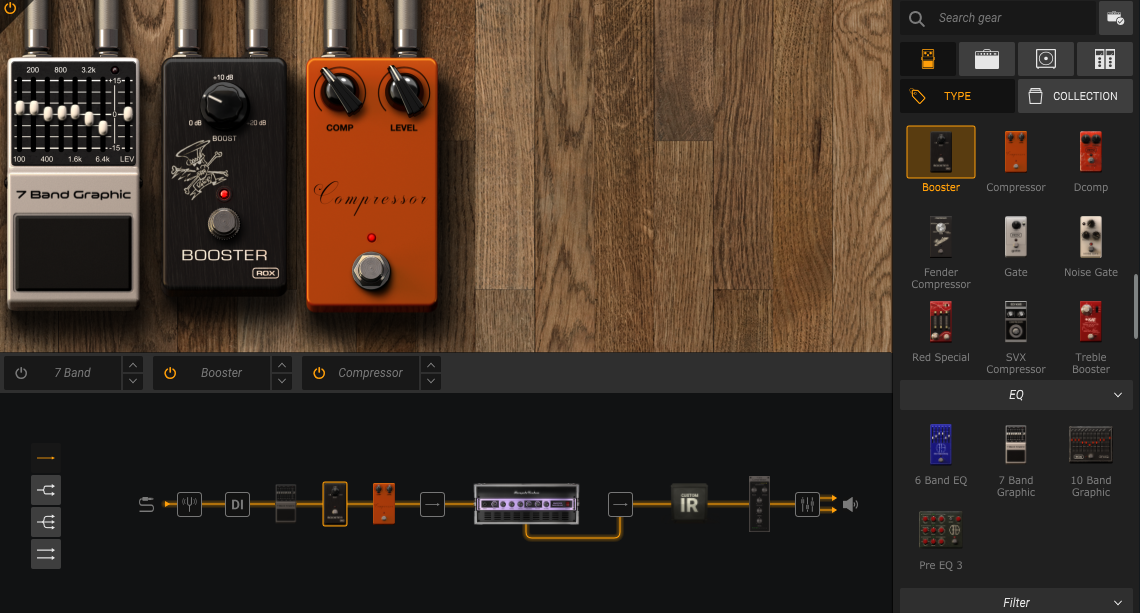
Task: Open the gear shop icon beside search
Action: (x=1115, y=18)
